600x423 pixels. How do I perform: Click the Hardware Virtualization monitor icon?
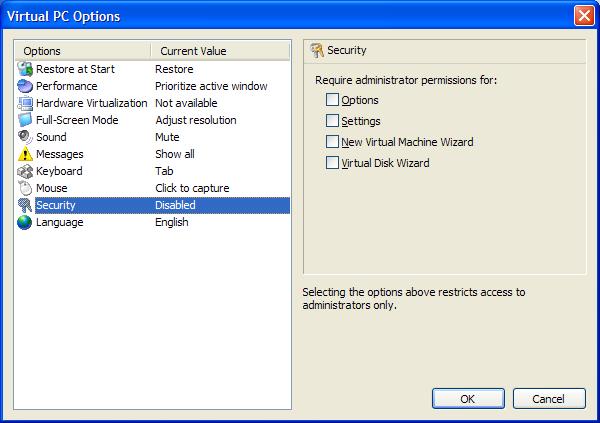coord(25,103)
